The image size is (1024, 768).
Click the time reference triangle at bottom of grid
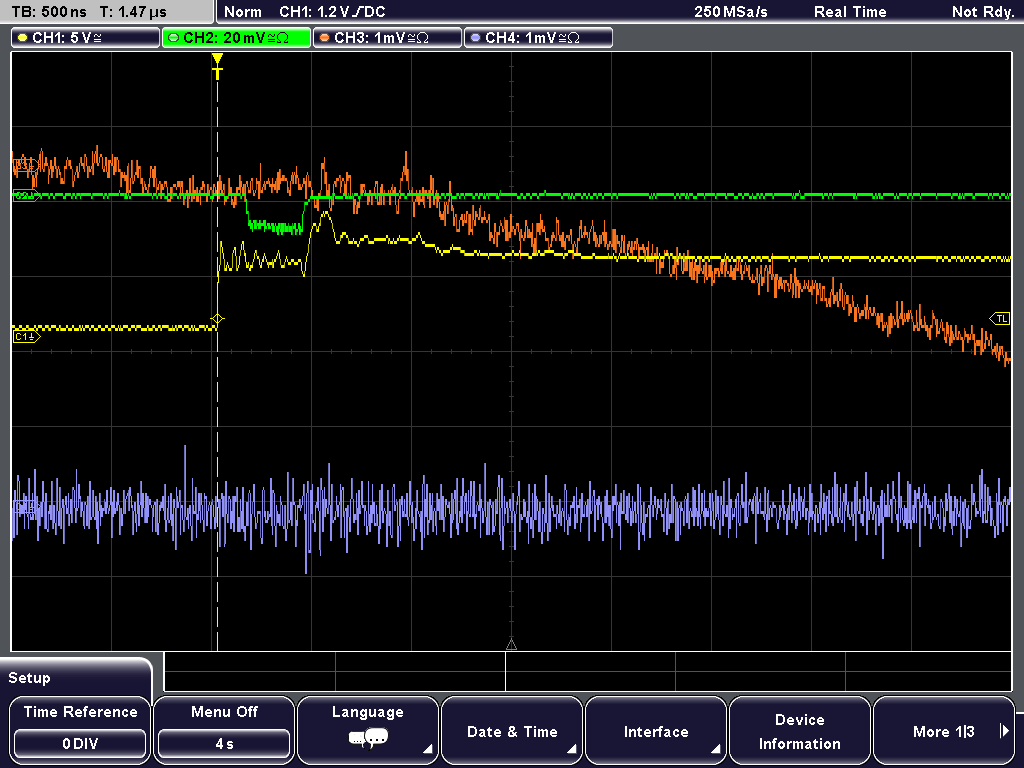[x=511, y=645]
